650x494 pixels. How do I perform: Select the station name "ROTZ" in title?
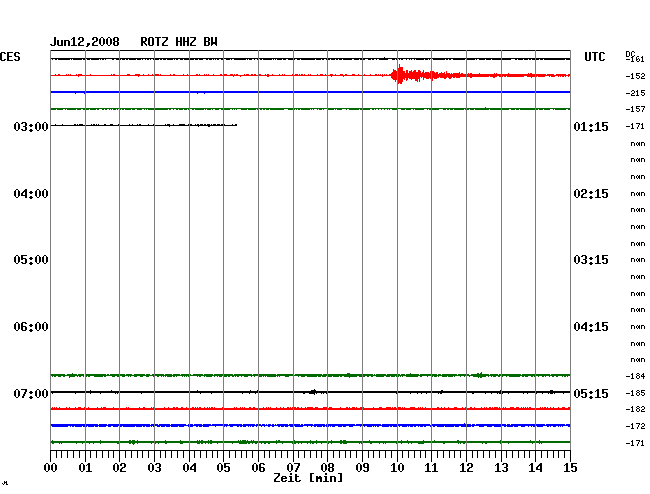pos(154,42)
